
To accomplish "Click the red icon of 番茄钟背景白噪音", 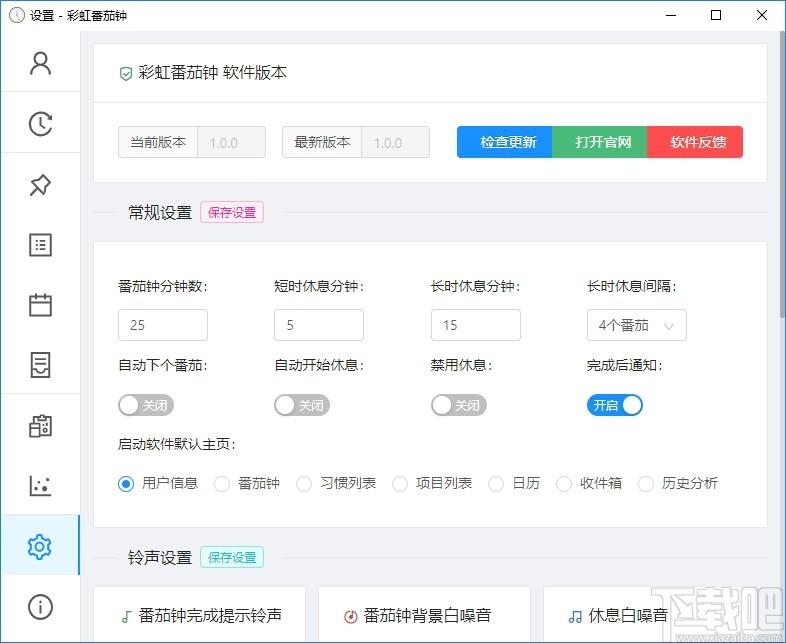I will (351, 616).
